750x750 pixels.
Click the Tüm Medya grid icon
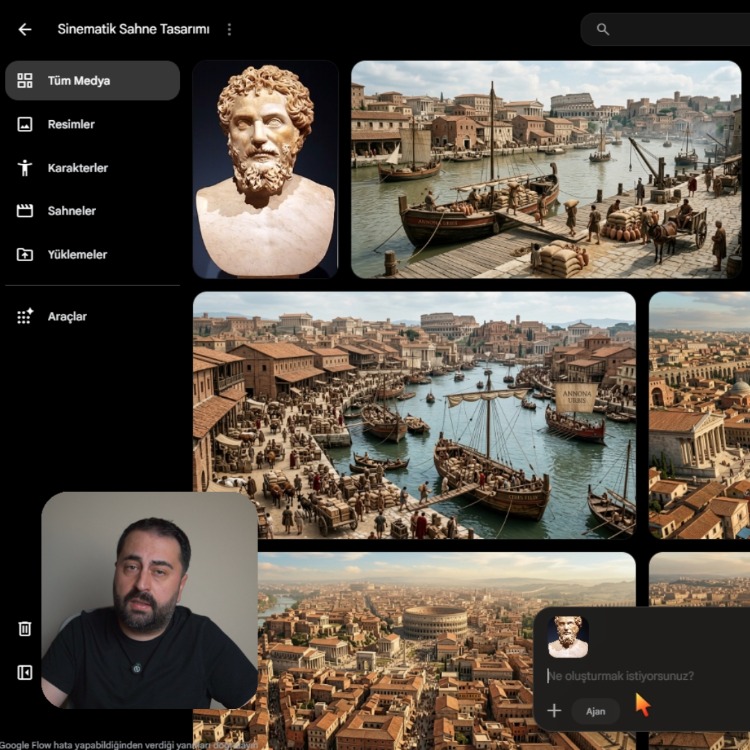[25, 80]
